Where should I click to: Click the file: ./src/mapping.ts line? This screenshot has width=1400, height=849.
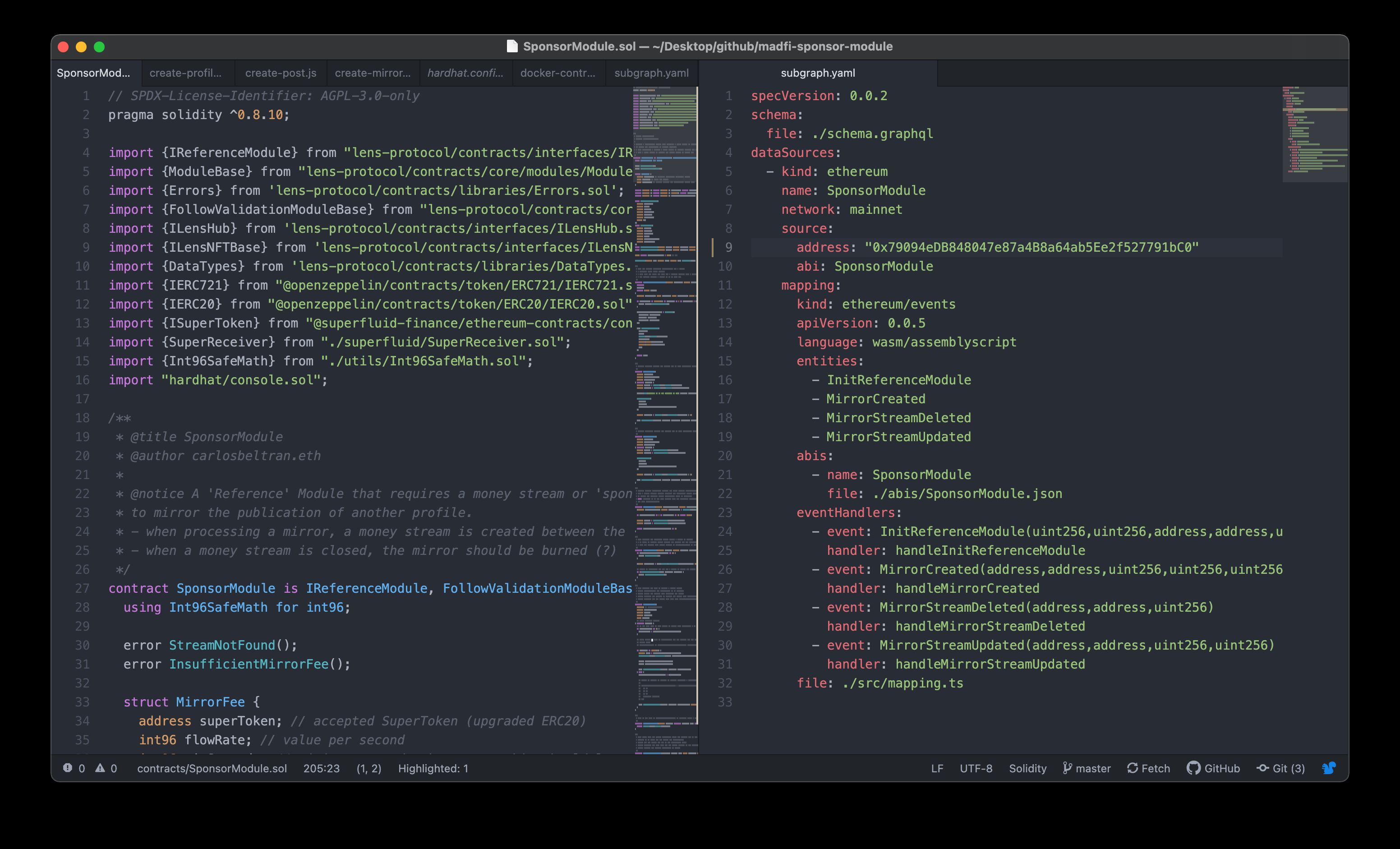(880, 683)
